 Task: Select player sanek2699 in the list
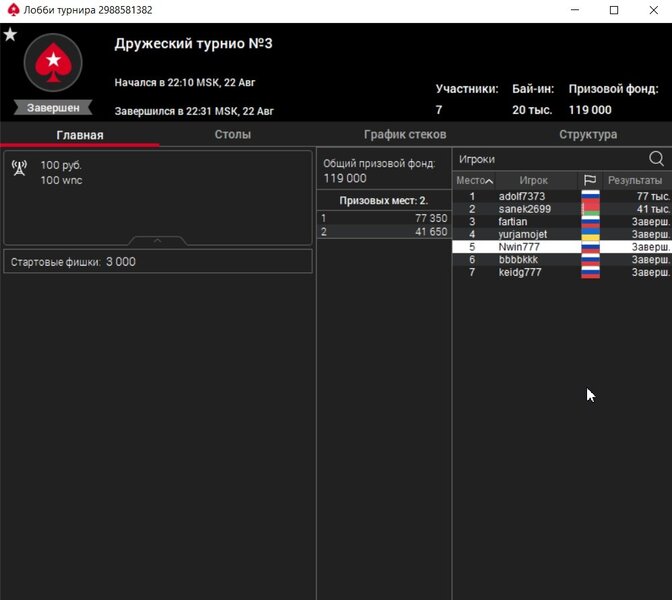pos(524,209)
